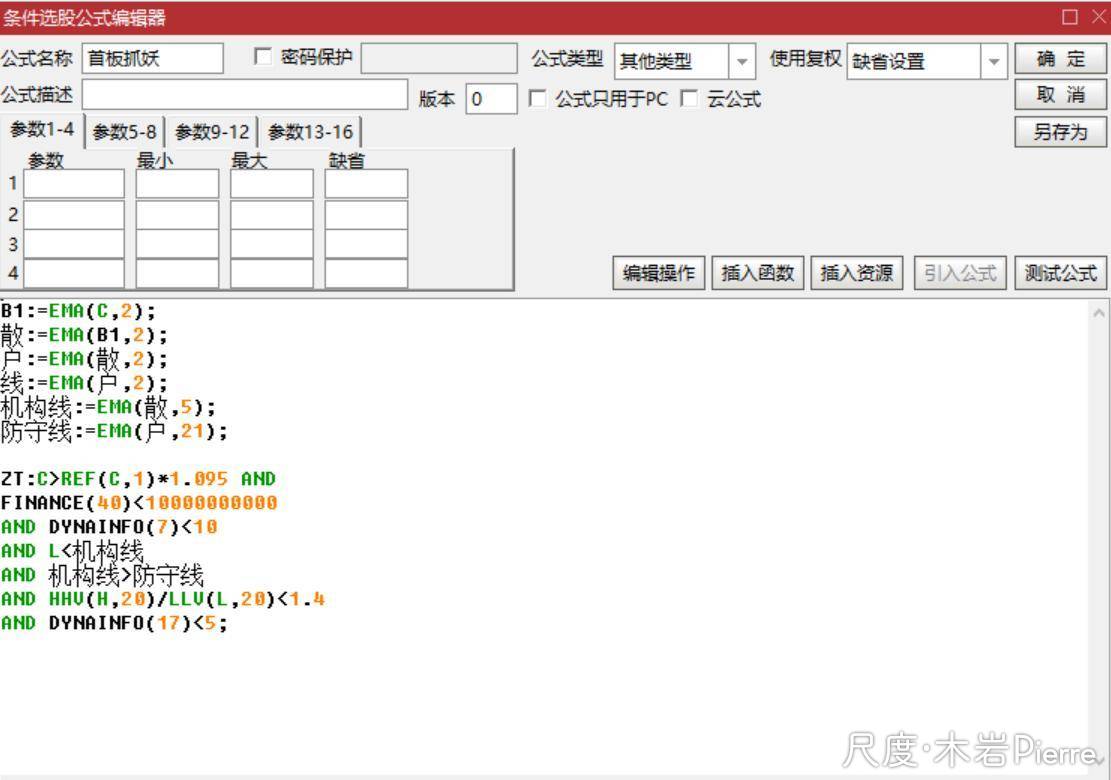The image size is (1111, 780).
Task: Click the 另存为 save-as button
Action: (1060, 131)
